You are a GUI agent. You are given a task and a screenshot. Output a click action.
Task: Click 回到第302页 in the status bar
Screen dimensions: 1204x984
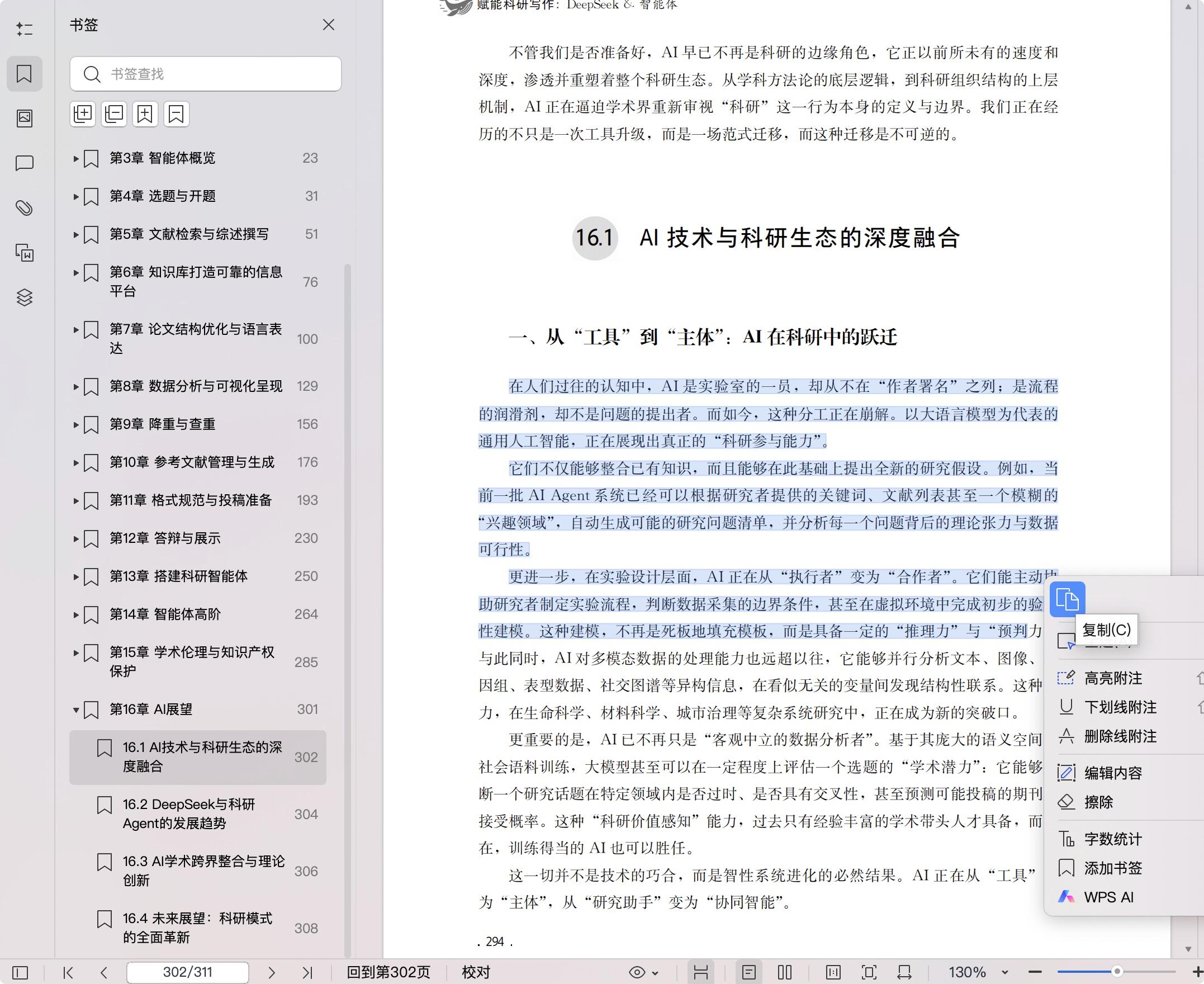click(388, 973)
